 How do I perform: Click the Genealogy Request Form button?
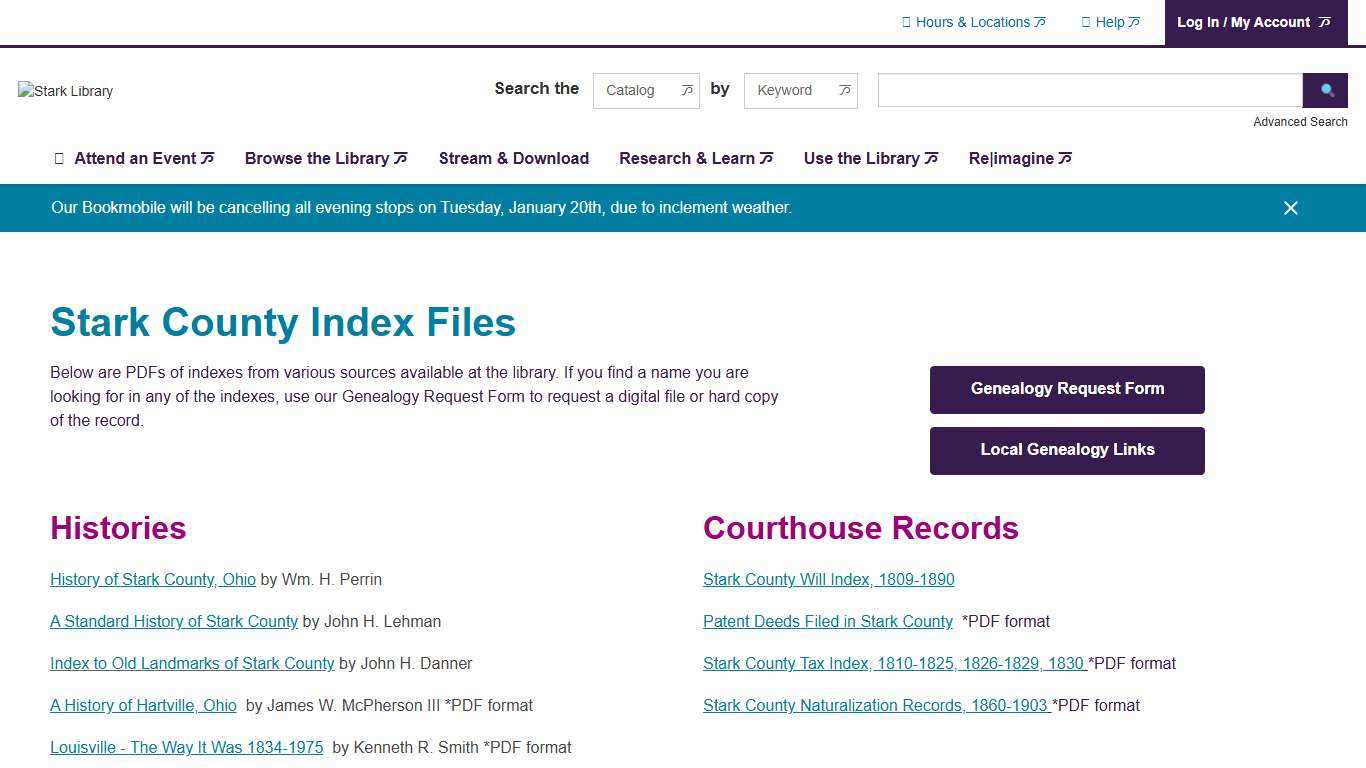pos(1067,389)
